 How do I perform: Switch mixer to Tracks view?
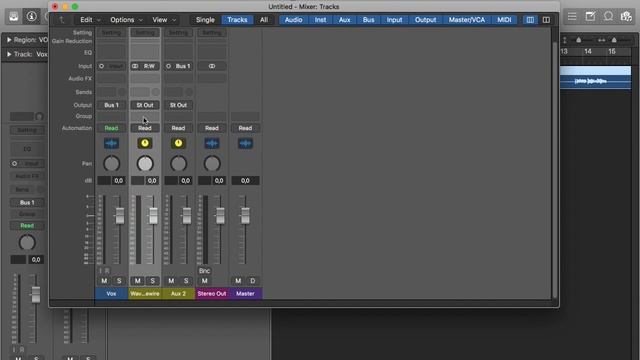point(237,20)
